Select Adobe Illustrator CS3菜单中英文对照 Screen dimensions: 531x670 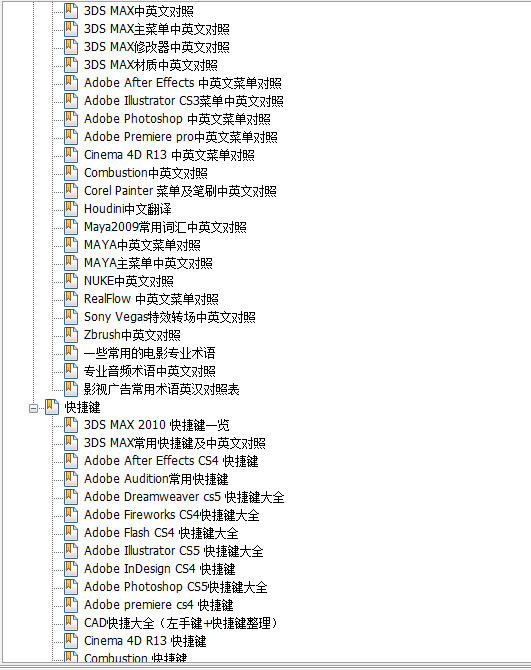point(184,101)
